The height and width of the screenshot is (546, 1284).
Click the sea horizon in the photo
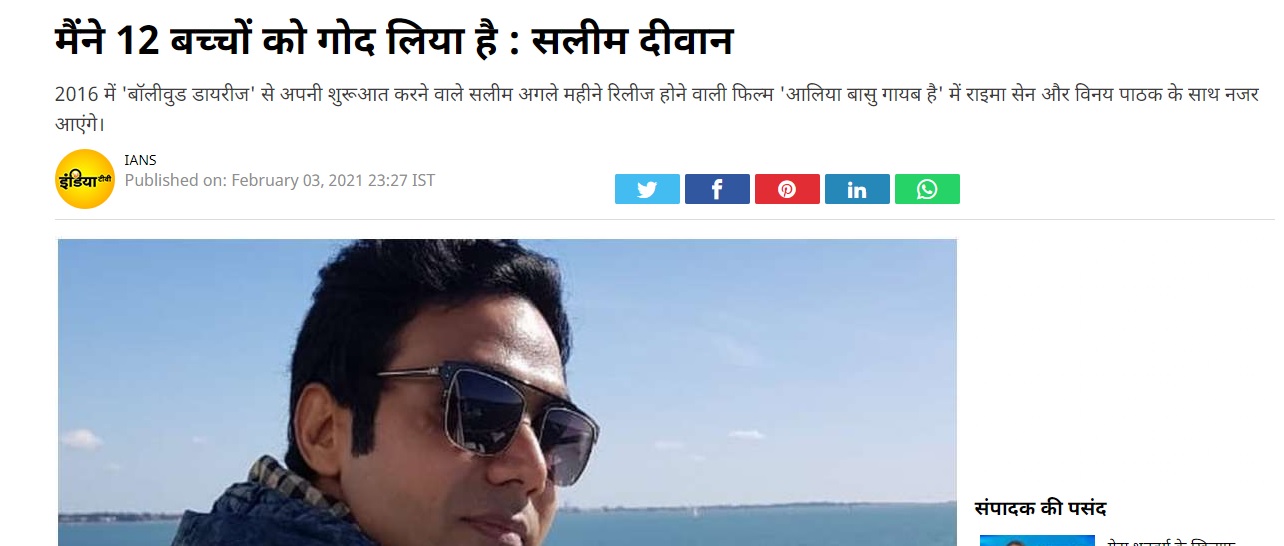point(760,510)
